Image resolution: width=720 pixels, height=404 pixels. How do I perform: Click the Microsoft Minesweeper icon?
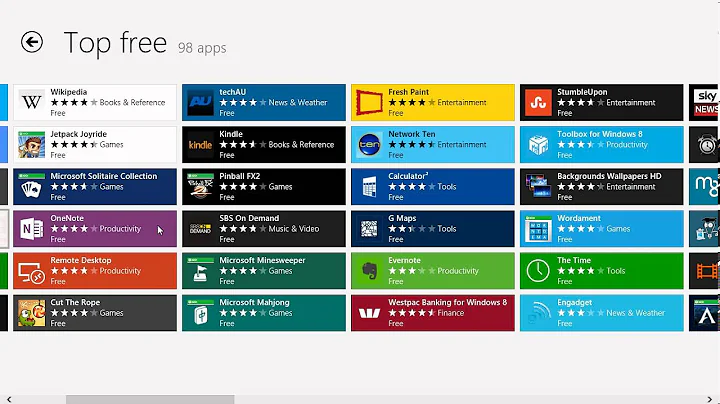[201, 271]
